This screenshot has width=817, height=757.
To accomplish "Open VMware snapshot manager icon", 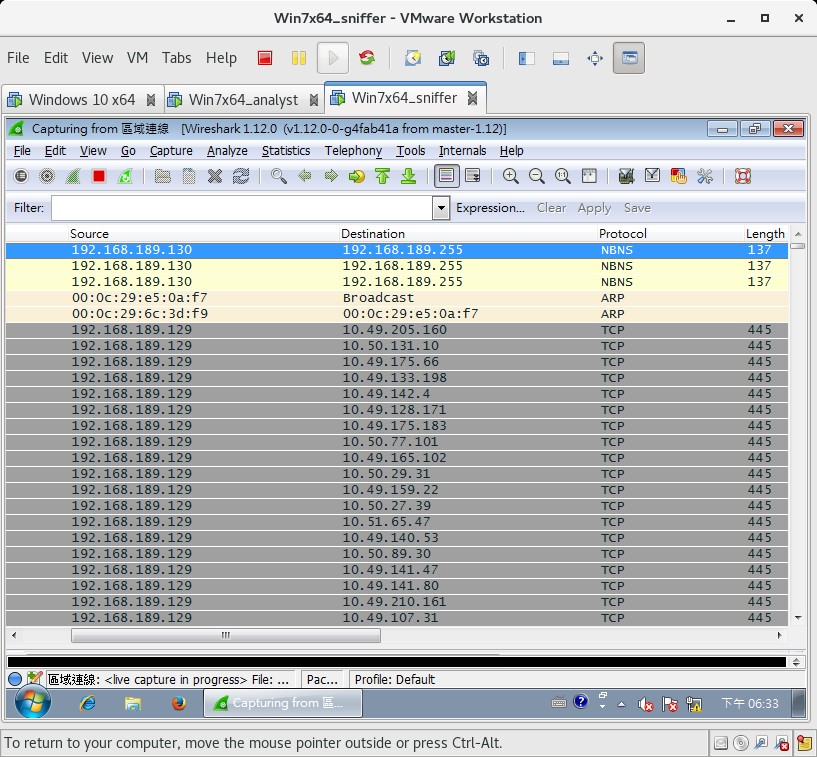I will tap(480, 58).
